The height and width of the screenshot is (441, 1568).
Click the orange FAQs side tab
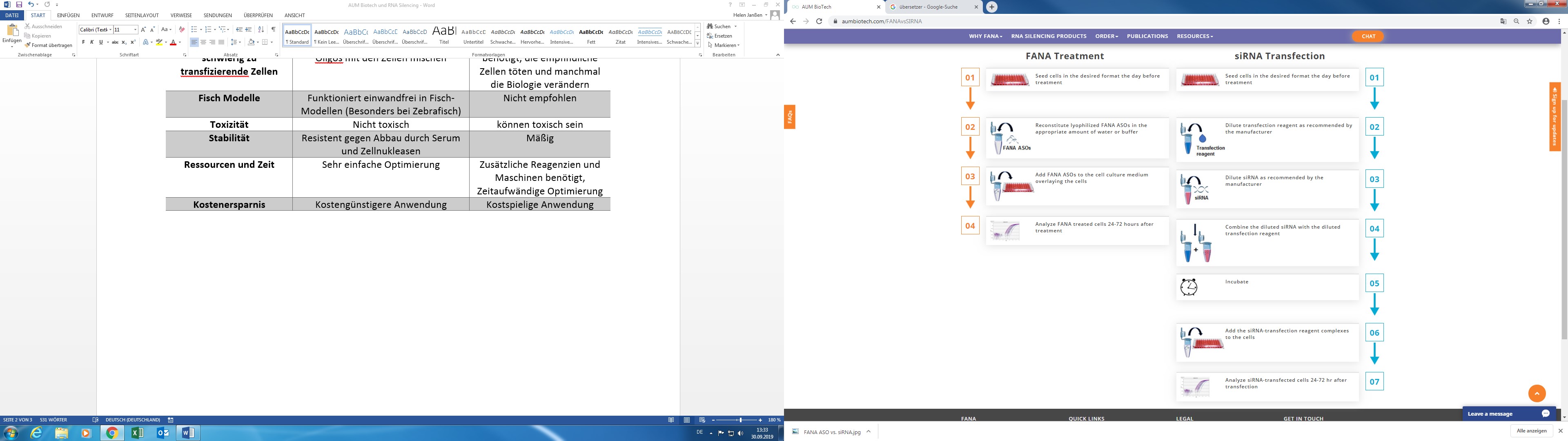[x=789, y=116]
